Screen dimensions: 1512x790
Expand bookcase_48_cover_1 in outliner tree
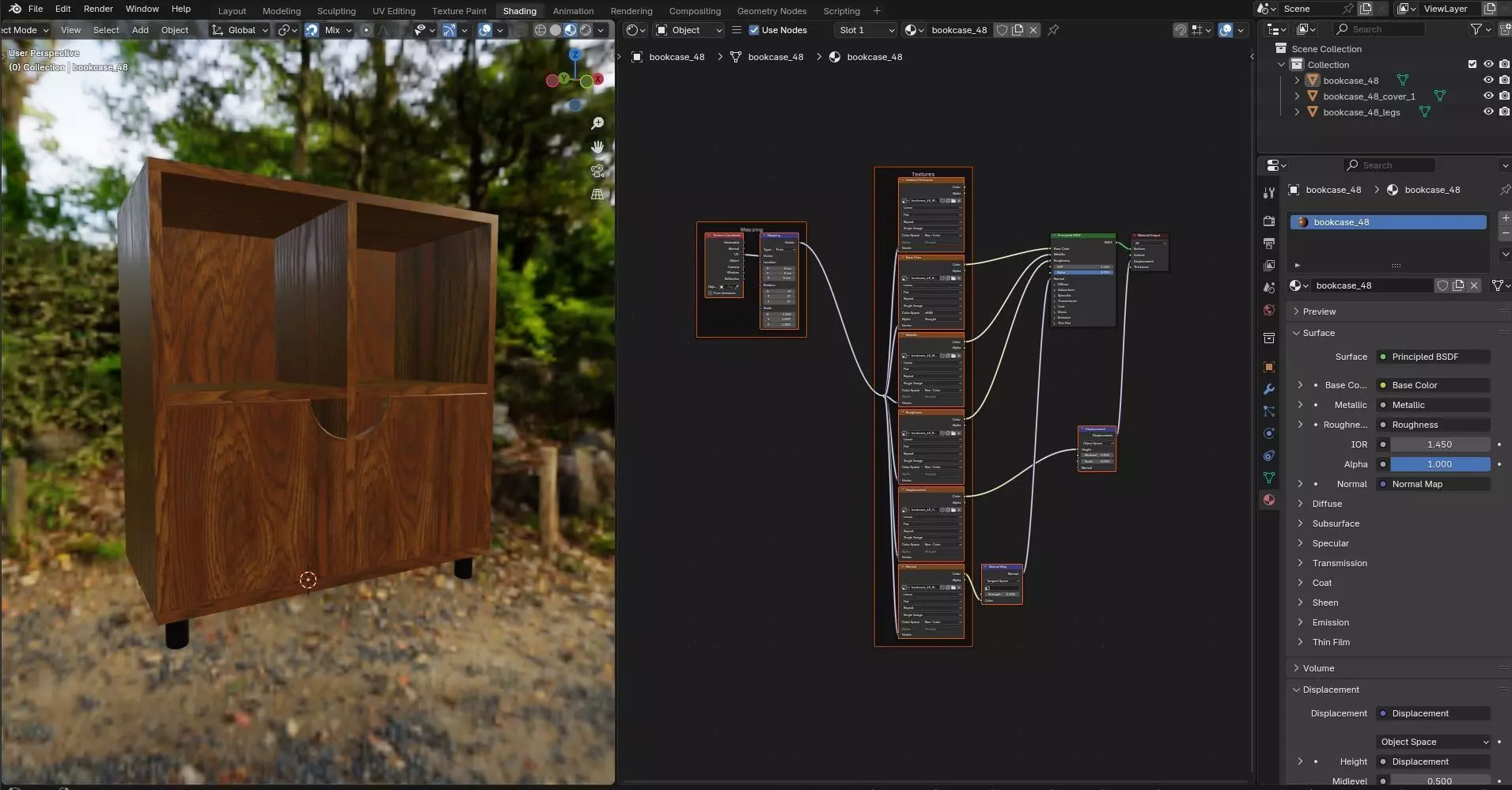coord(1297,96)
